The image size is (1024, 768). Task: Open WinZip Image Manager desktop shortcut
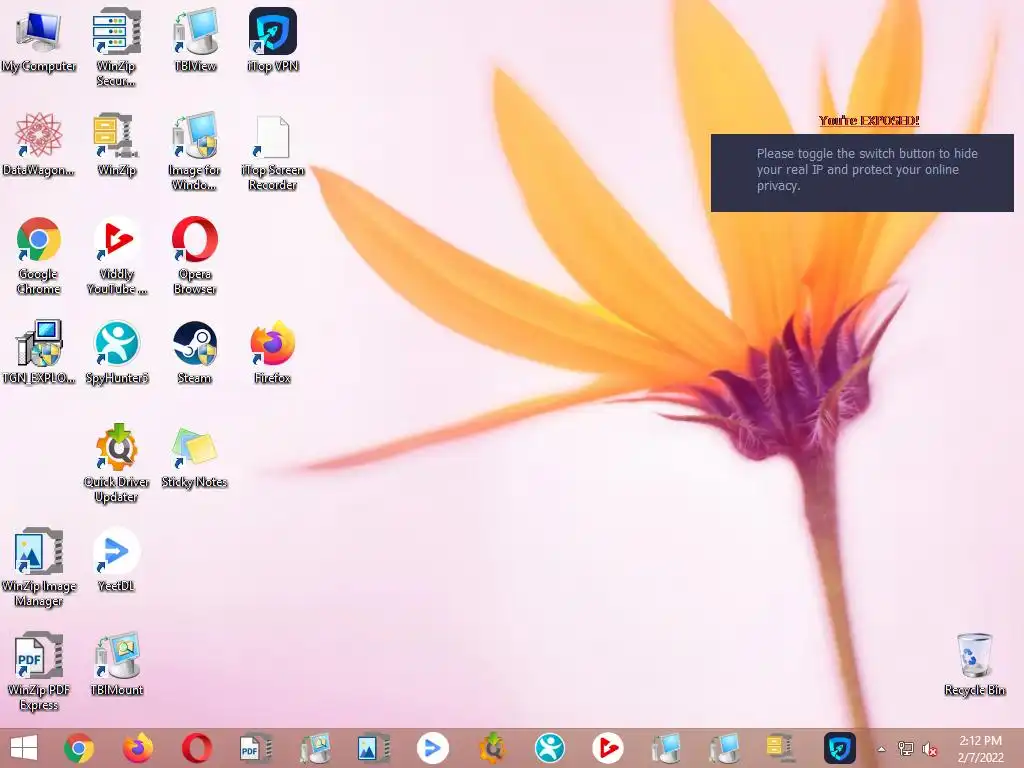pos(39,568)
